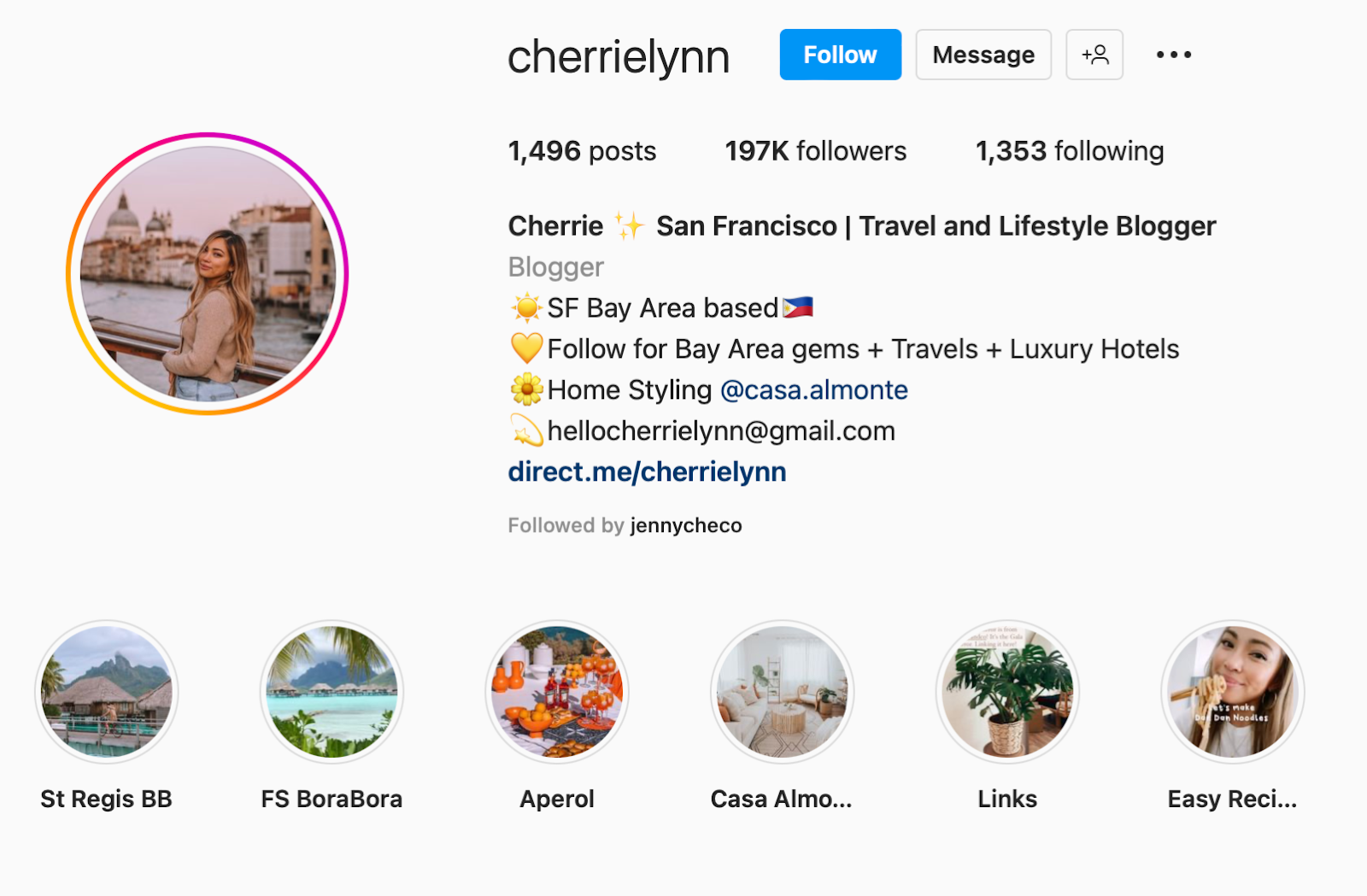Click the profile picture with story ring

point(208,273)
